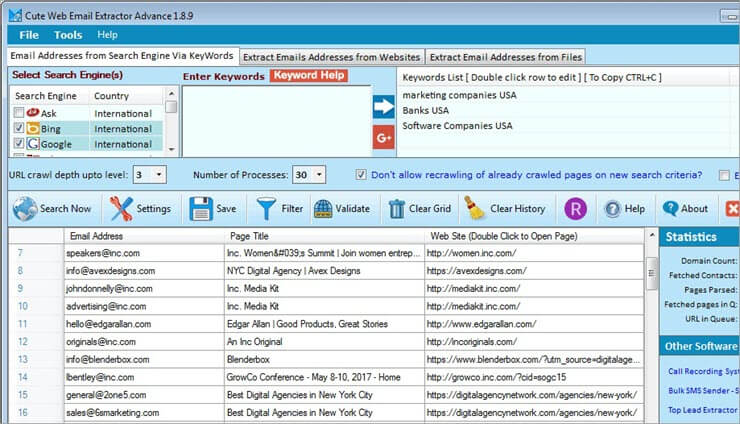Screen dimensions: 740x424
Task: Click URL http://www.edgarallan.com/
Action: click(481, 324)
